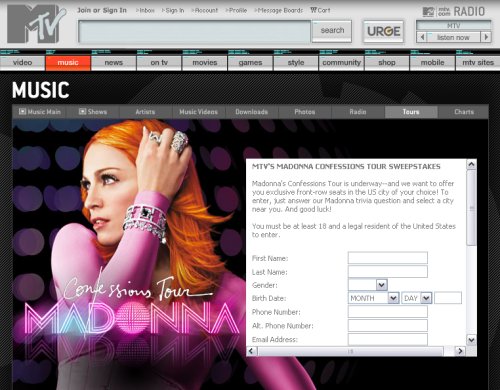
Task: Open the community navigation tab
Action: [x=341, y=63]
